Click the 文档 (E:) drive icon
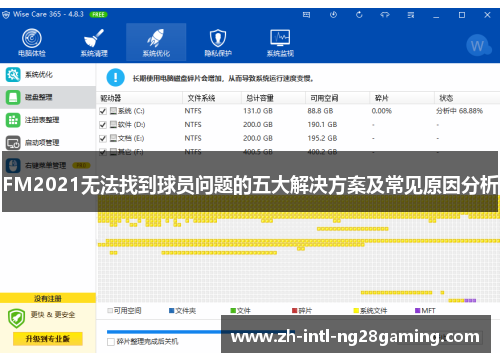The height and width of the screenshot is (362, 500). tap(113, 138)
